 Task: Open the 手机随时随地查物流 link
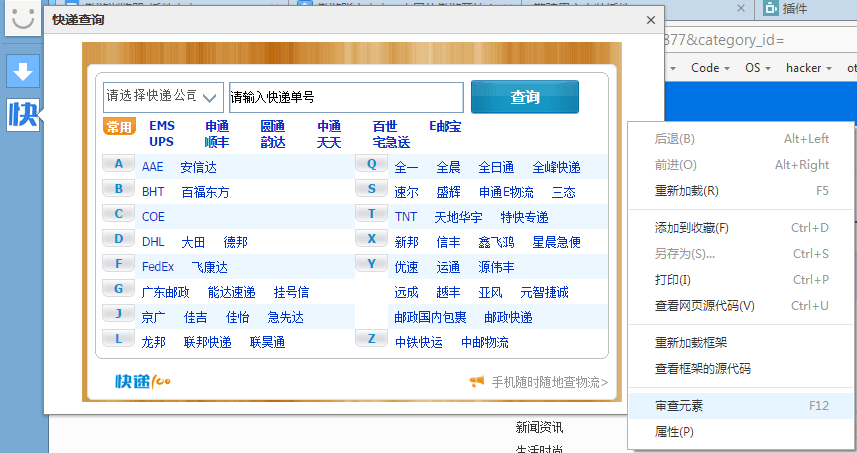pos(549,382)
